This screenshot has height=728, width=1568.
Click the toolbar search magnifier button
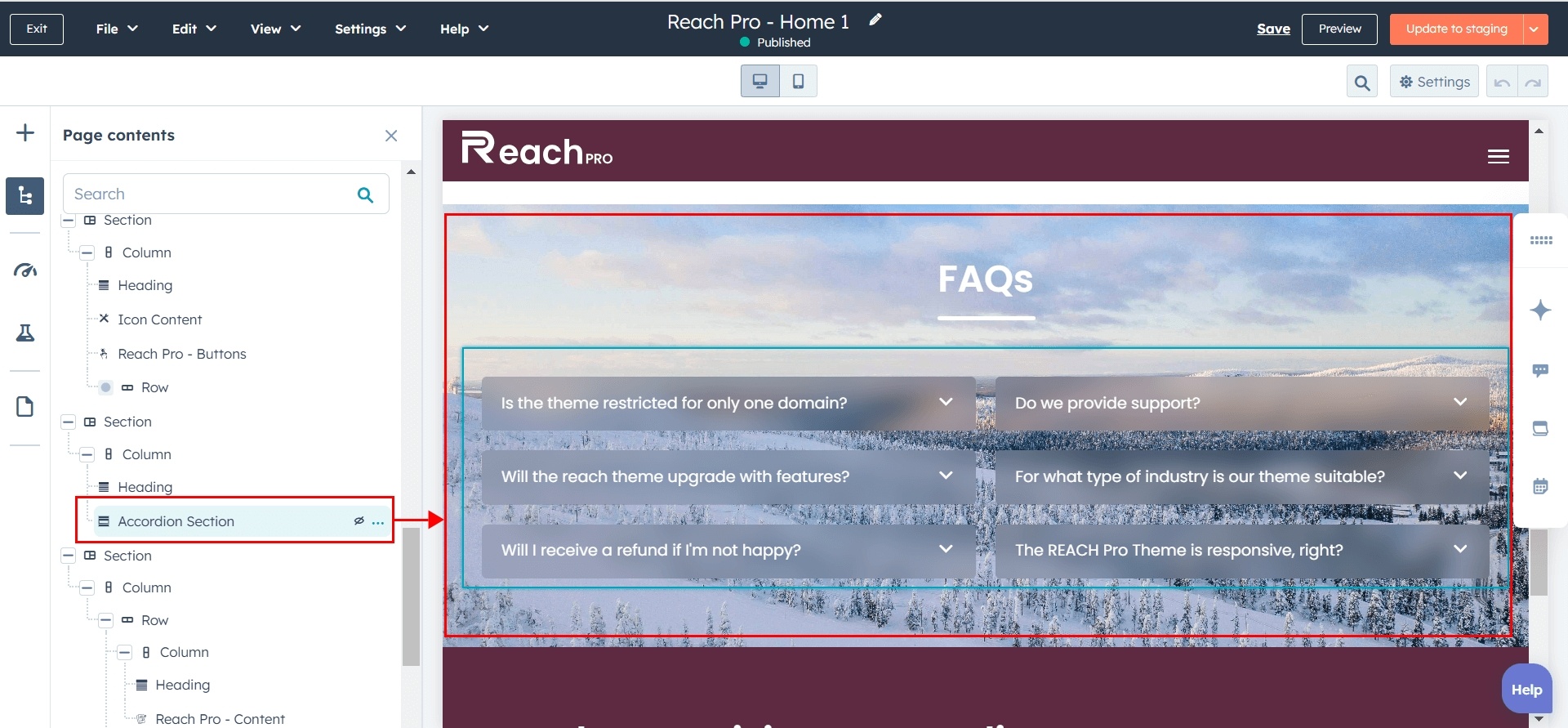(x=1362, y=82)
